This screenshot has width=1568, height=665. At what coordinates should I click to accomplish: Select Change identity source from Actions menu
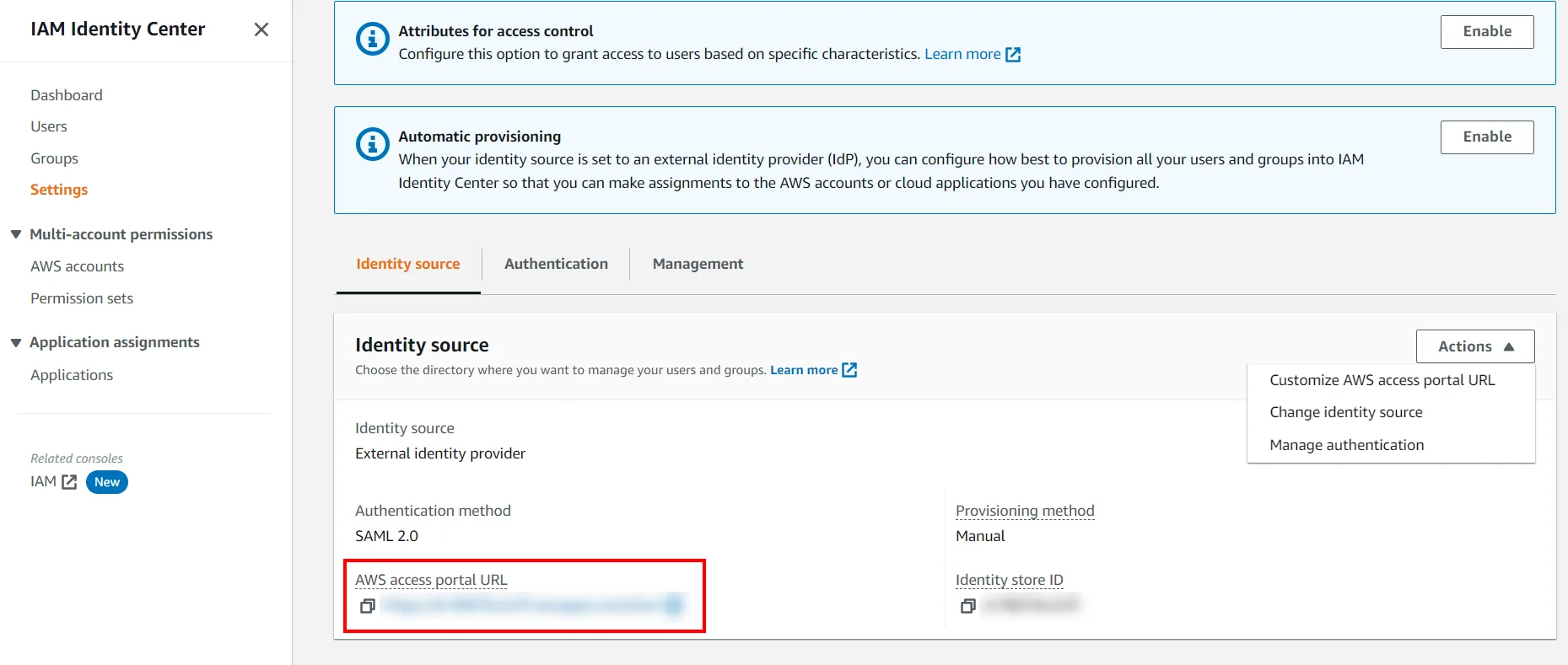click(x=1345, y=412)
